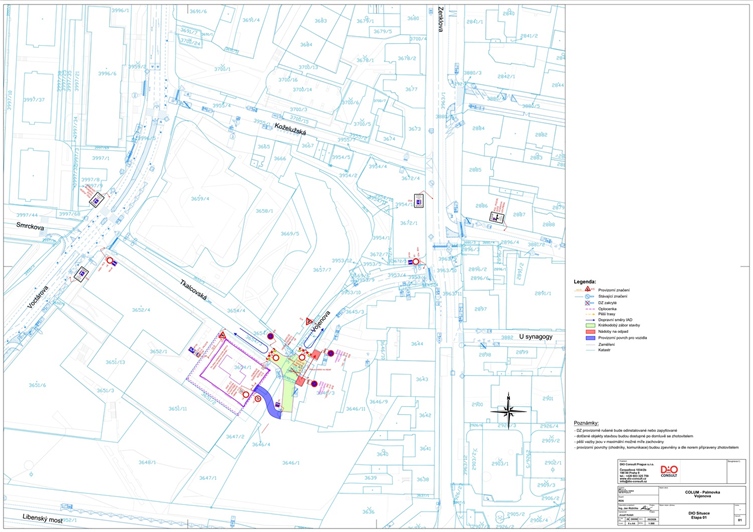Click the 'Libeňský most' label
753x532 pixels.
(x=43, y=518)
